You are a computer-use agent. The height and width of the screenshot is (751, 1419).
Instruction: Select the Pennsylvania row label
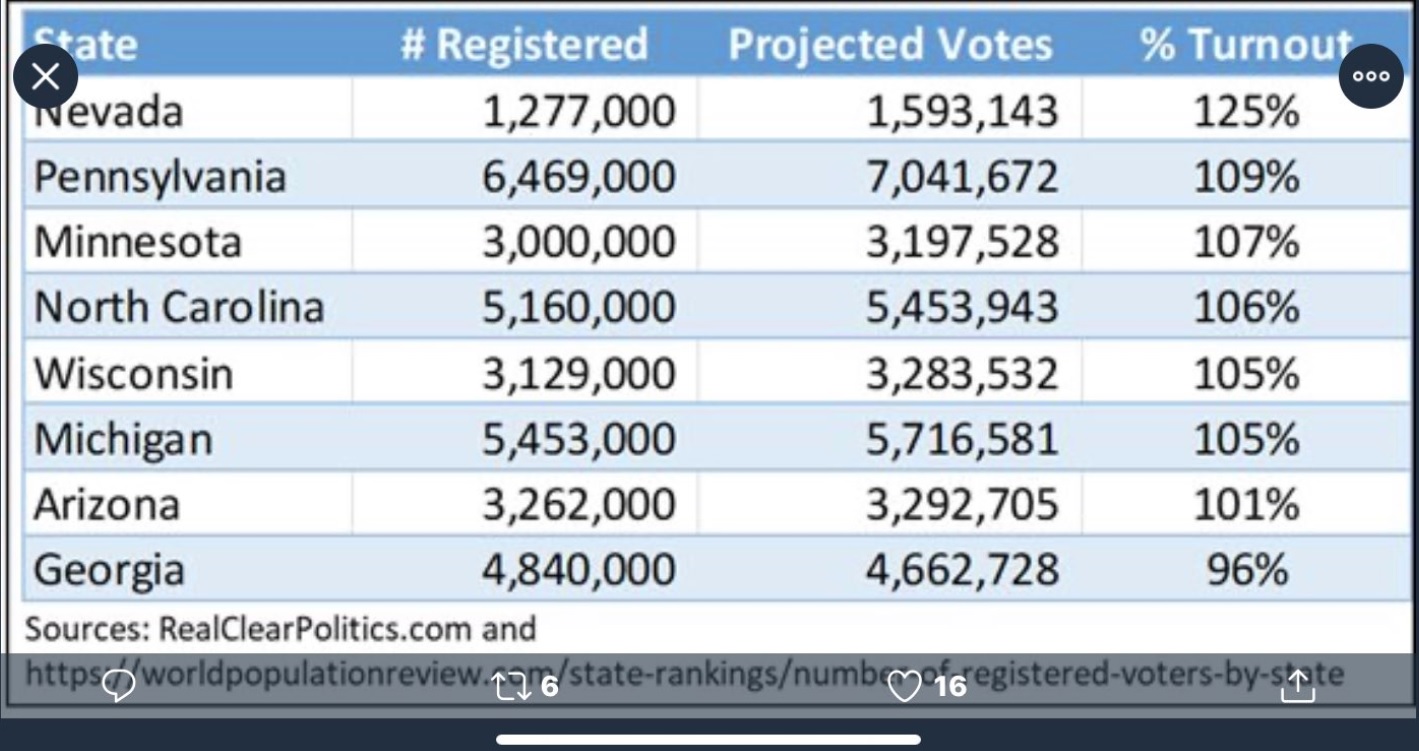click(160, 177)
